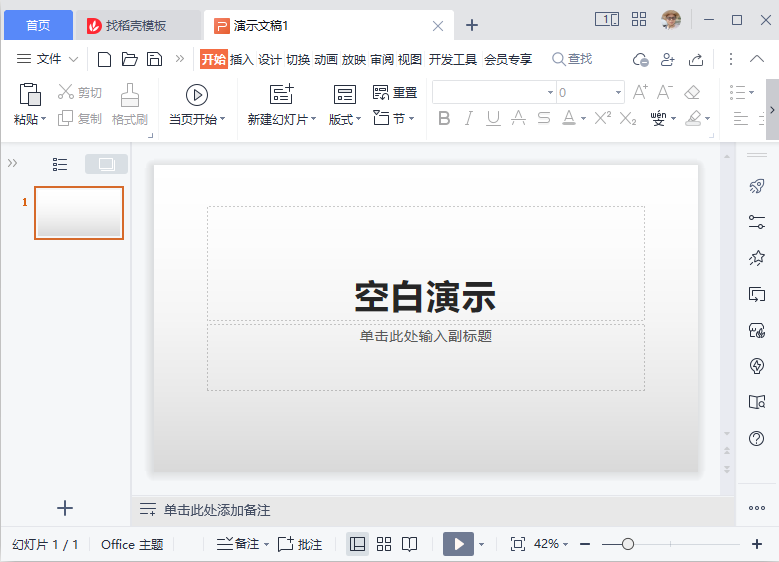Click the share export icon

[696, 60]
